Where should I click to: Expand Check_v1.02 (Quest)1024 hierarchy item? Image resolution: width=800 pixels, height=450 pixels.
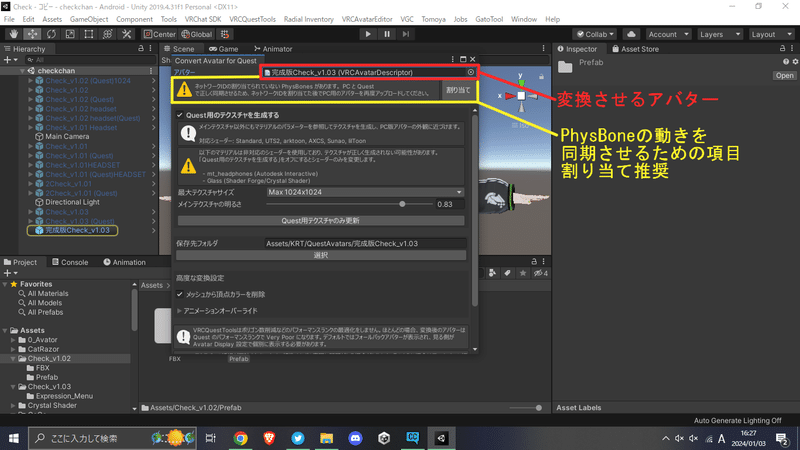click(31, 81)
